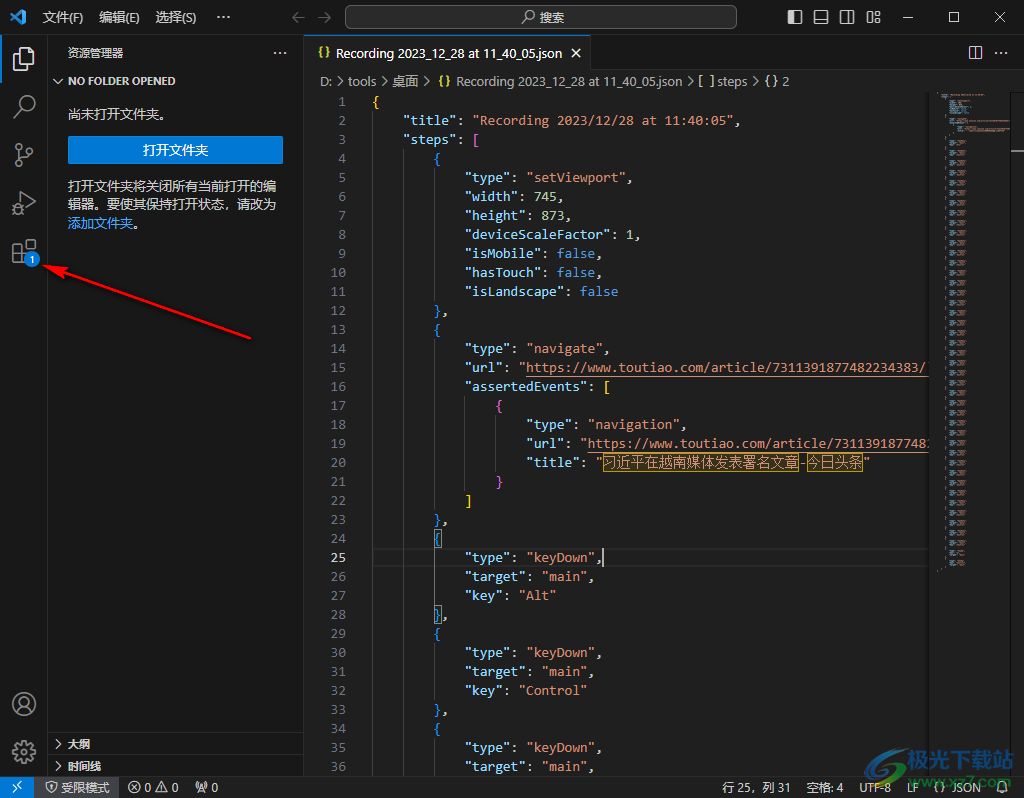Open the Extensions view icon

(x=24, y=252)
